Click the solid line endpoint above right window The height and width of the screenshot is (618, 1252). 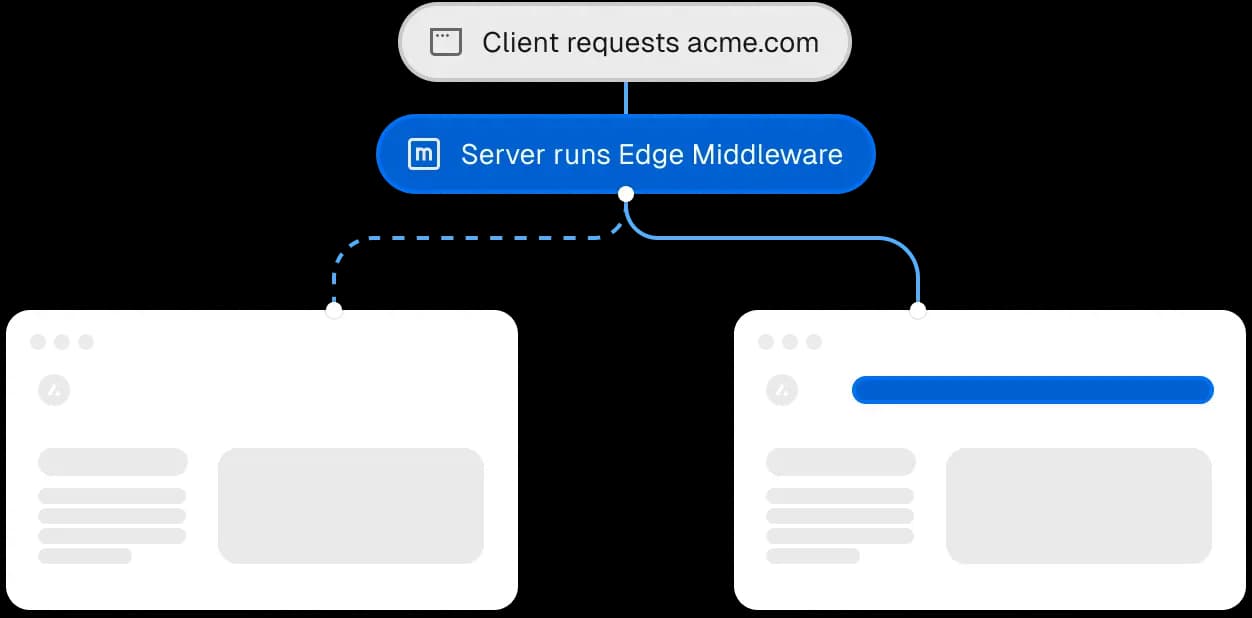(918, 310)
